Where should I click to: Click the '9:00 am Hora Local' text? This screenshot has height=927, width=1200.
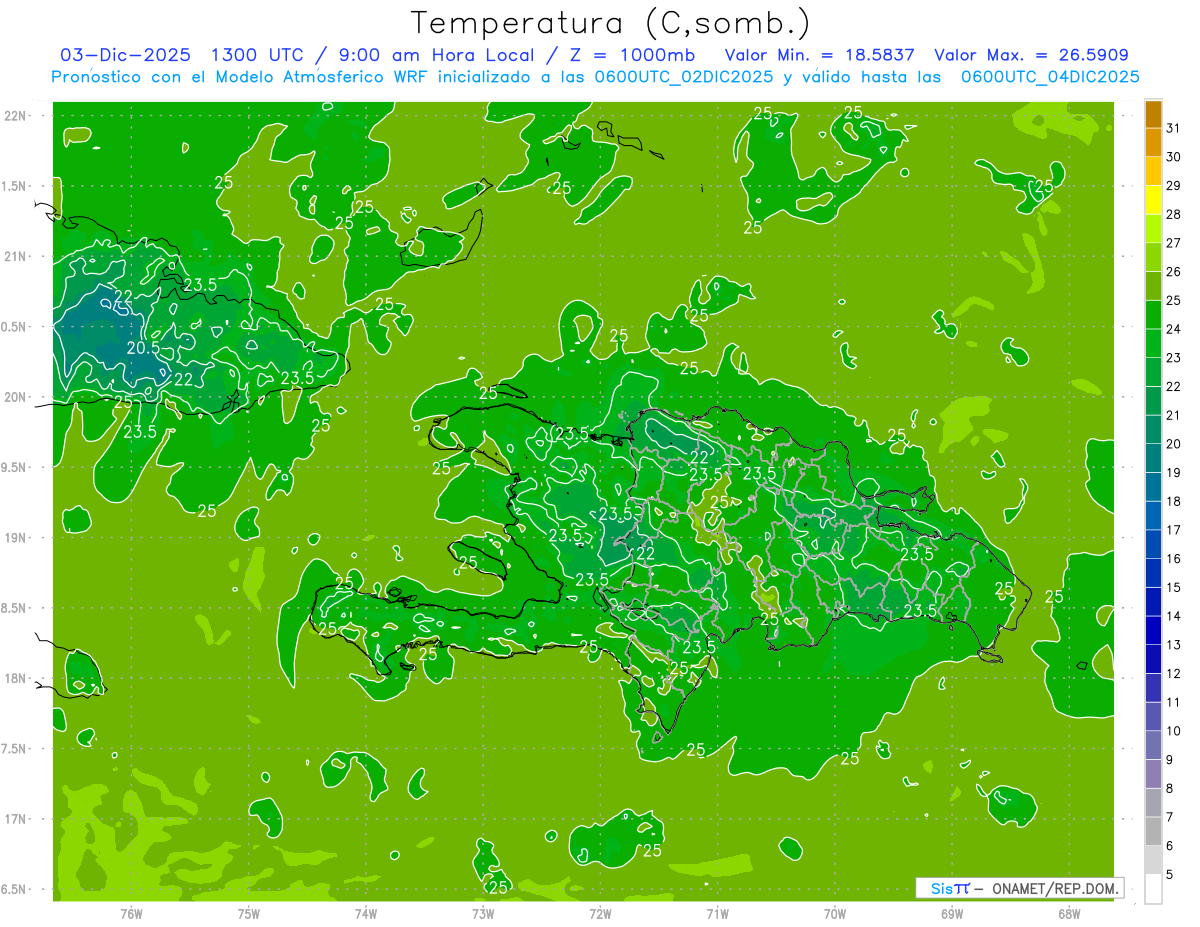coord(433,55)
